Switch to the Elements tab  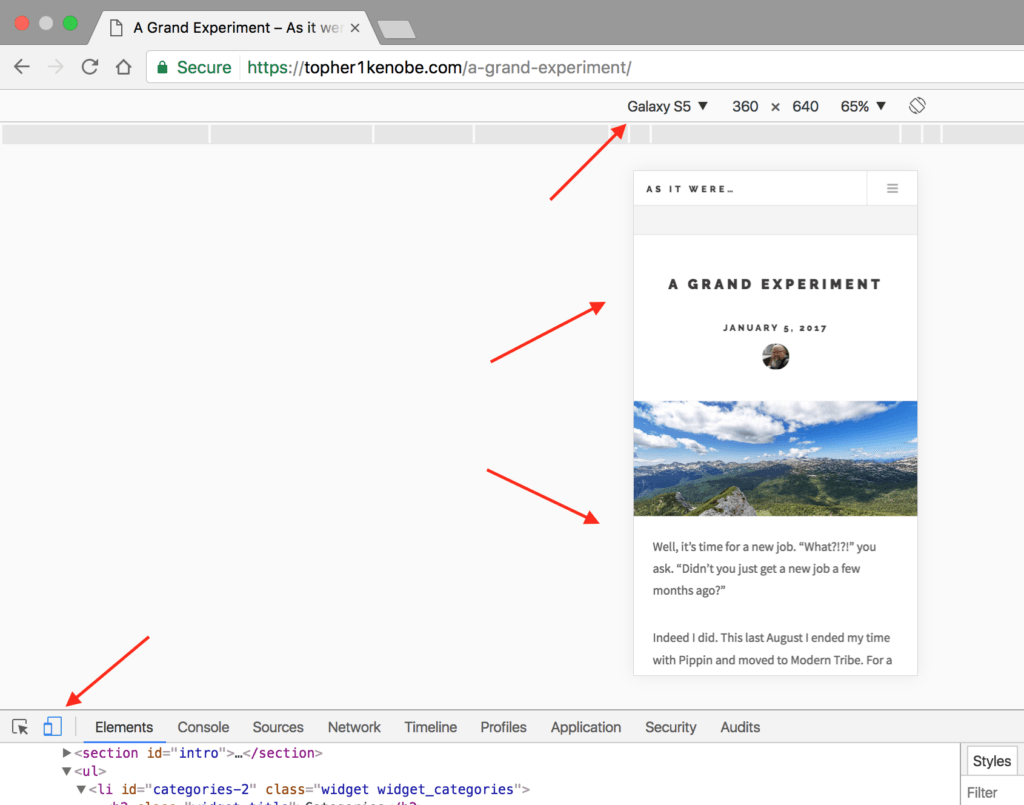123,727
